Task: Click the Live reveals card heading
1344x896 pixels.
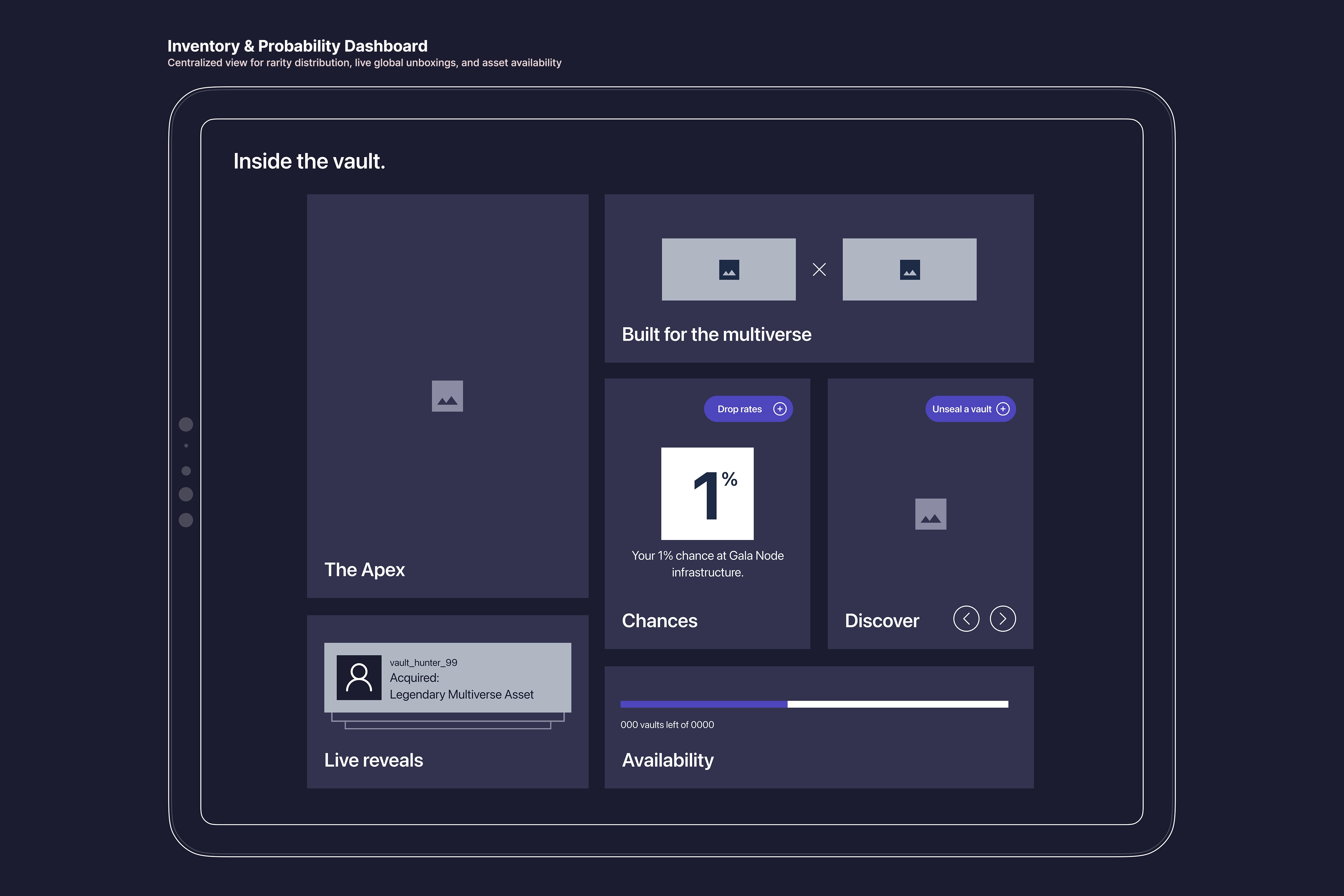Action: [374, 760]
